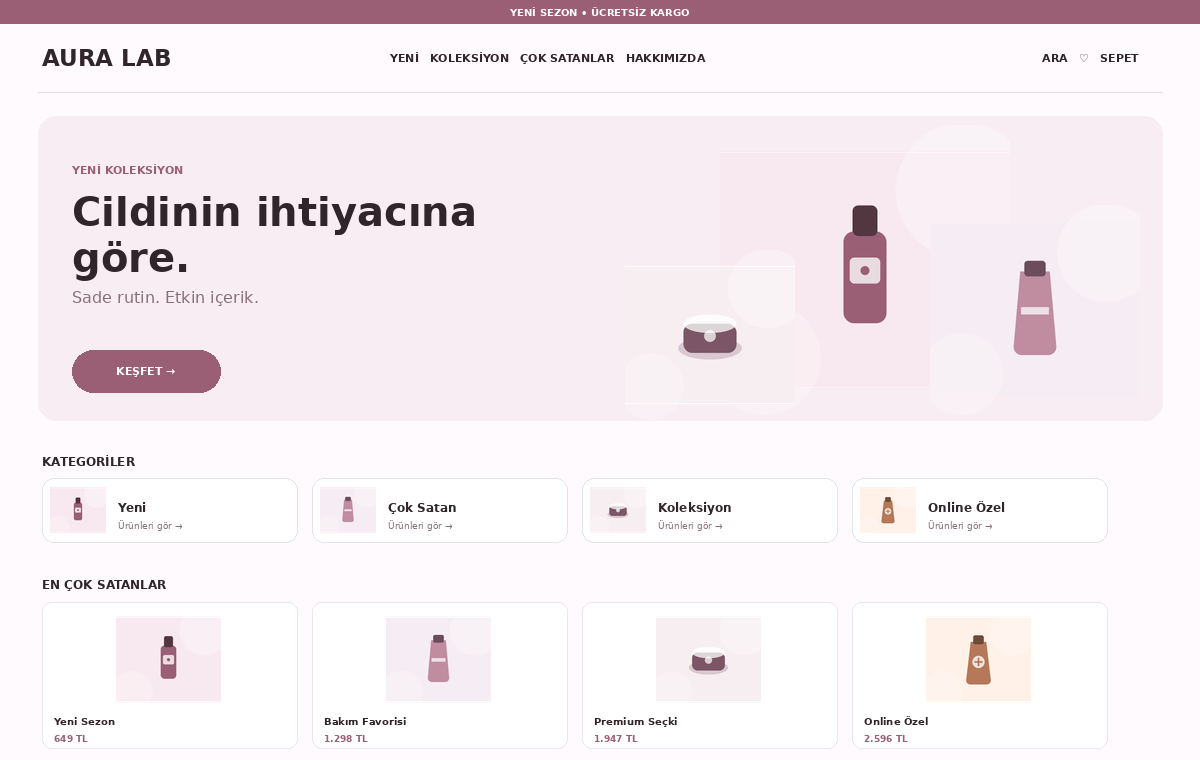
Task: Click the Online Özel category bottle icon
Action: 888,510
